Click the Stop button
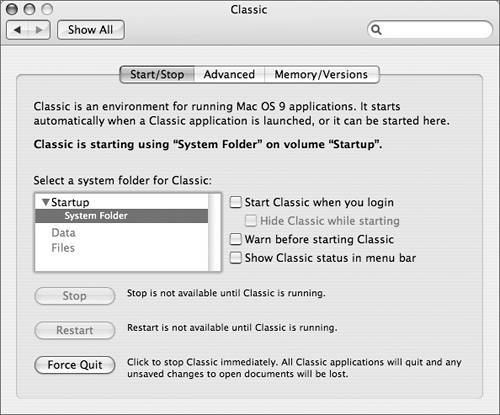This screenshot has width=500, height=415. [x=75, y=296]
